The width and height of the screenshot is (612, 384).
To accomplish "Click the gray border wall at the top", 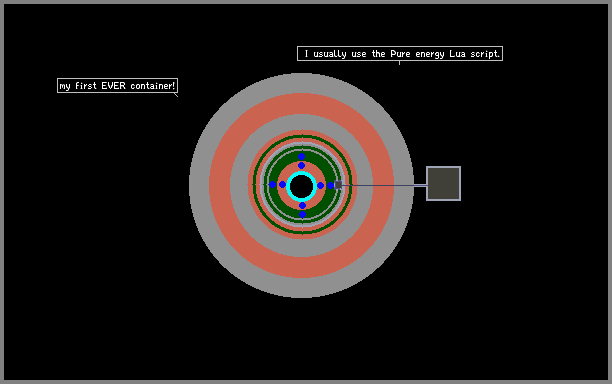I will click(306, 2).
